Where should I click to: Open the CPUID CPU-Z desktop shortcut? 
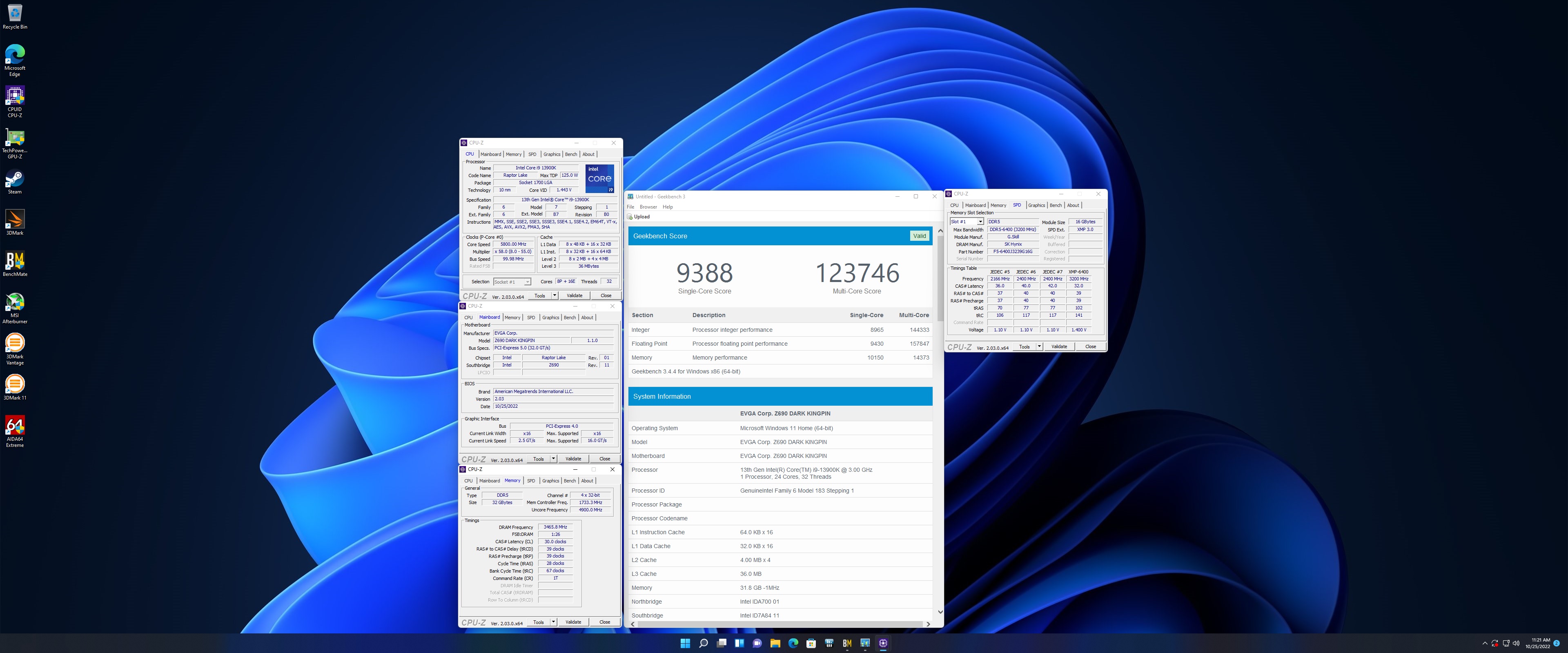15,102
